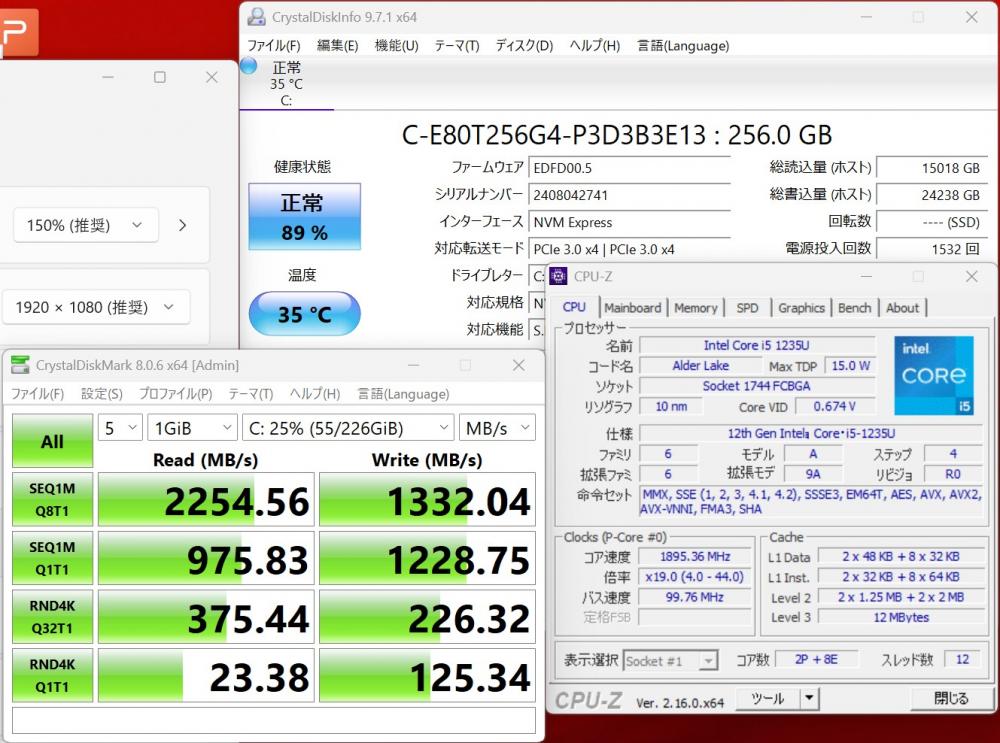Open ファイル(F) menu in CrystalDiskMark
Viewport: 1000px width, 743px height.
(38, 394)
